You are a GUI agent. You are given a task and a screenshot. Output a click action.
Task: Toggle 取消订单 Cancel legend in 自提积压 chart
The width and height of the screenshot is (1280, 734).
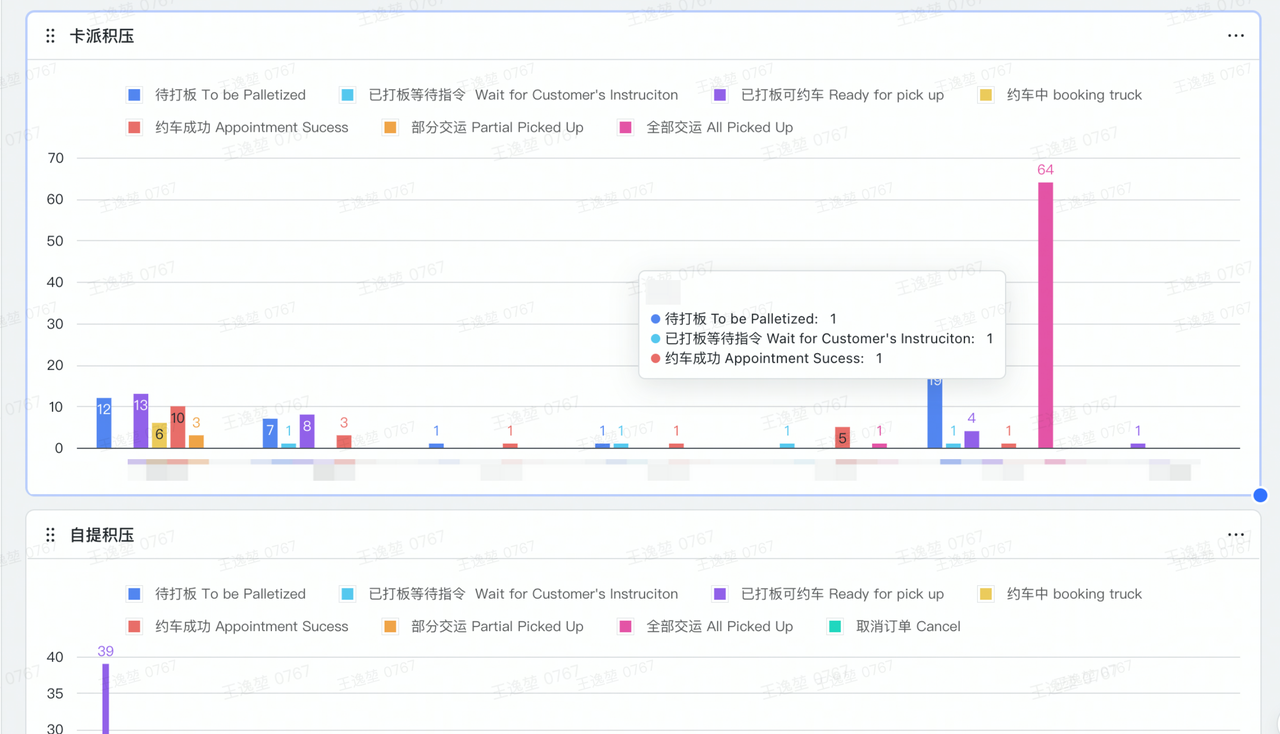pos(895,626)
